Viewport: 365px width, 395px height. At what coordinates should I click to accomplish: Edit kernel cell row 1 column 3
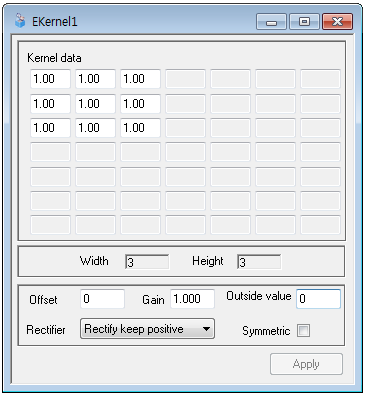[140, 79]
